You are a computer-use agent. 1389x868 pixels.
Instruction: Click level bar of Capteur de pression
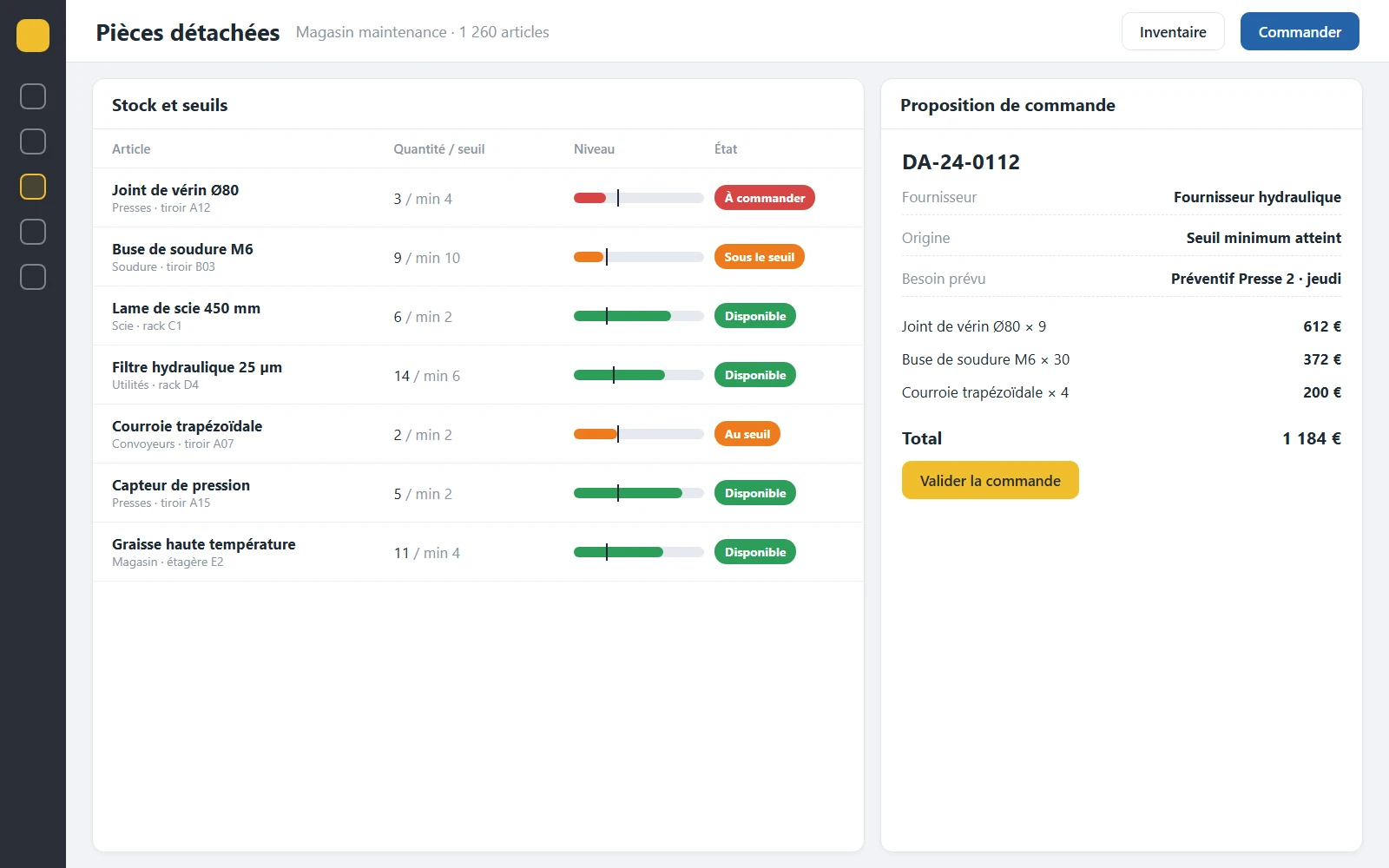click(x=639, y=493)
